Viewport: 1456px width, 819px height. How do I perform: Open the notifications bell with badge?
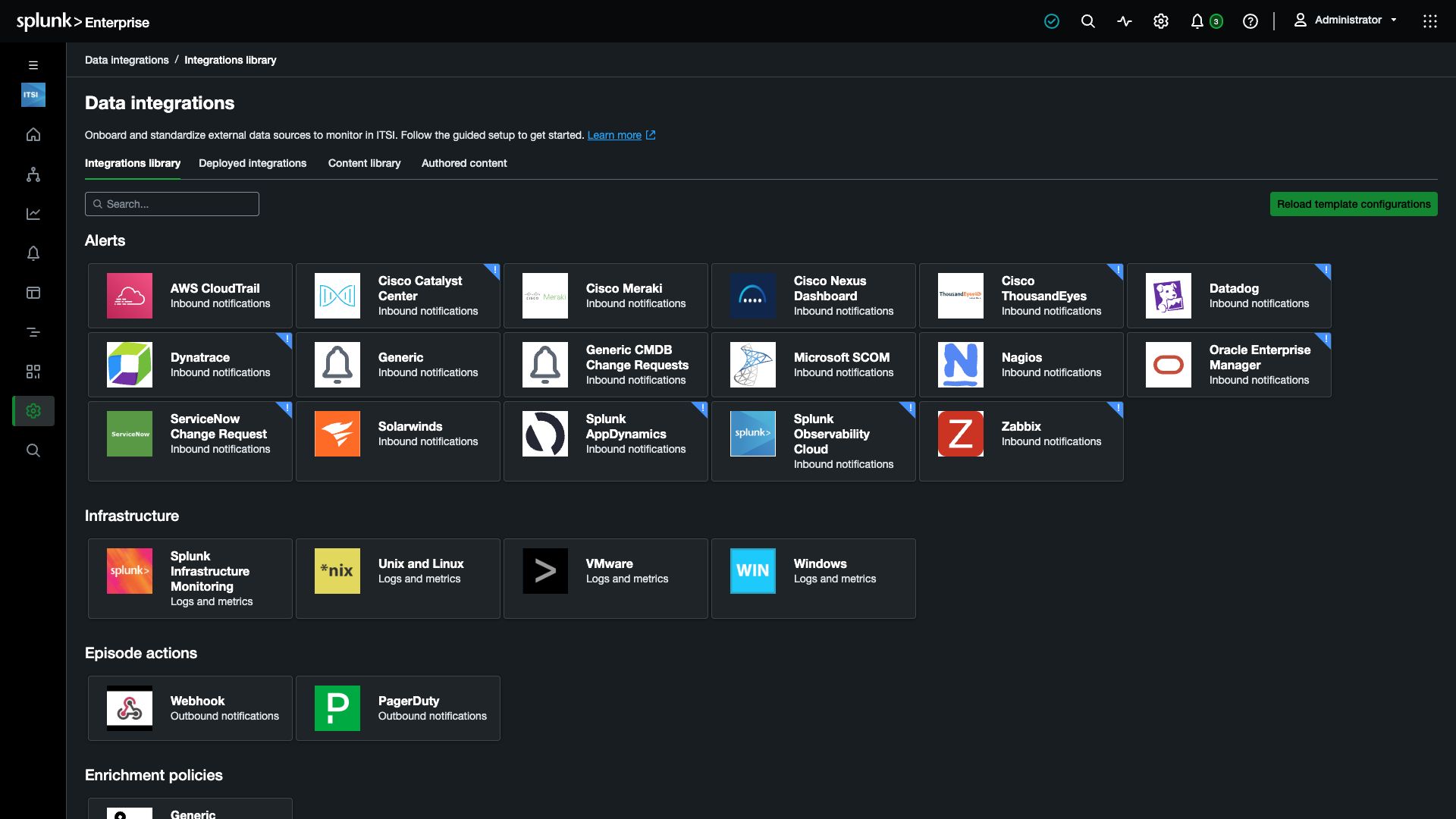pos(1206,21)
